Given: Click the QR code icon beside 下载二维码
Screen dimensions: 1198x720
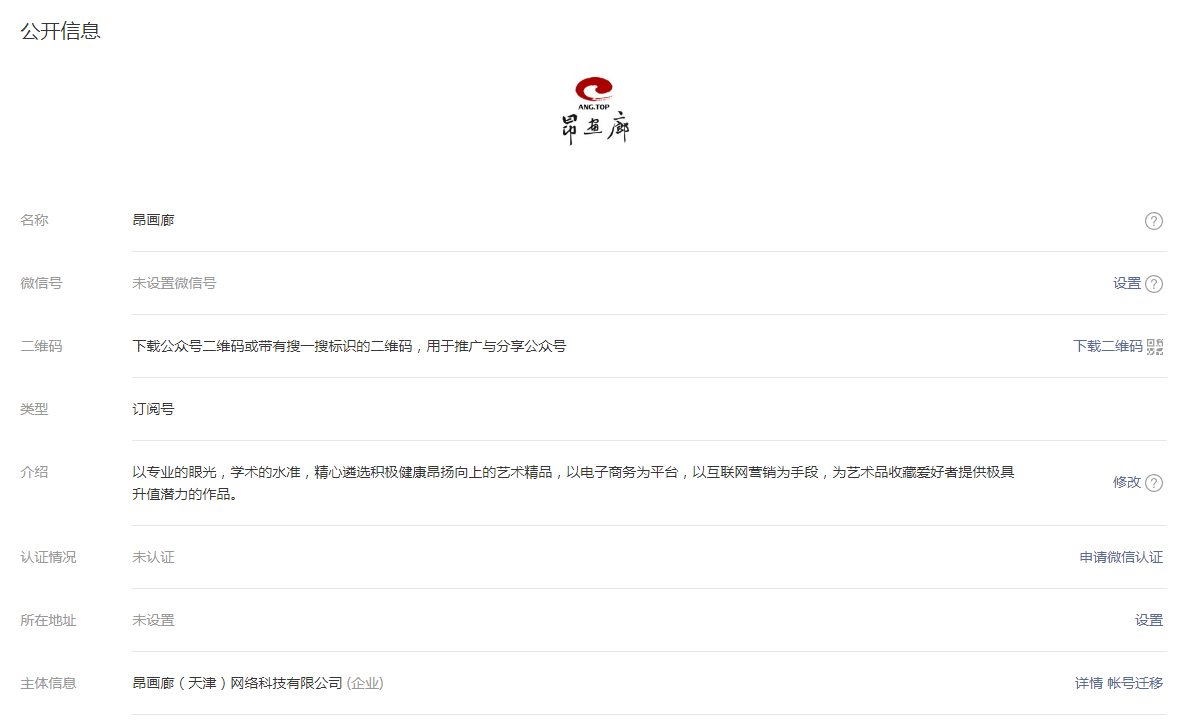Looking at the screenshot, I should coord(1155,347).
